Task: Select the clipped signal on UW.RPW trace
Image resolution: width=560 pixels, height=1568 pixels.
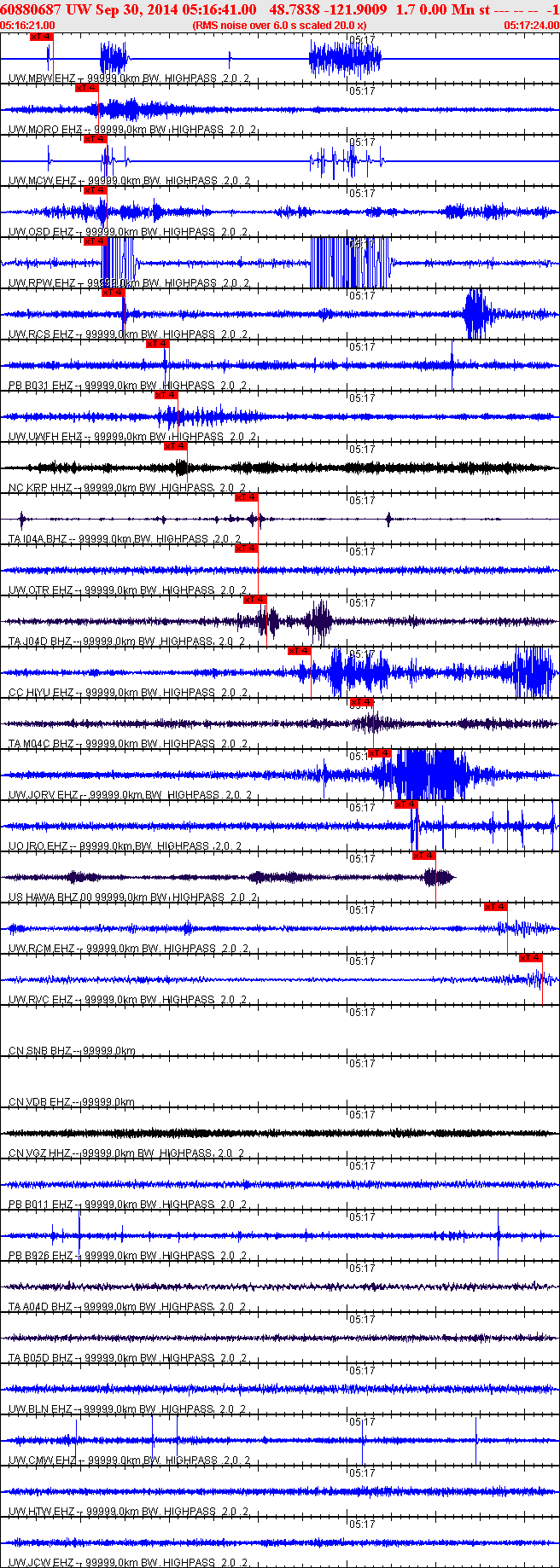Action: pyautogui.click(x=350, y=263)
